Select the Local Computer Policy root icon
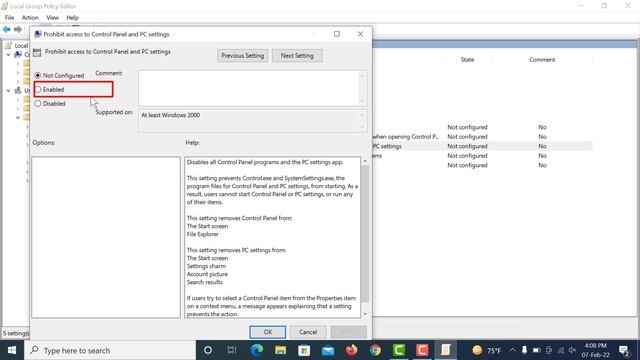This screenshot has width=640, height=360. click(x=9, y=45)
